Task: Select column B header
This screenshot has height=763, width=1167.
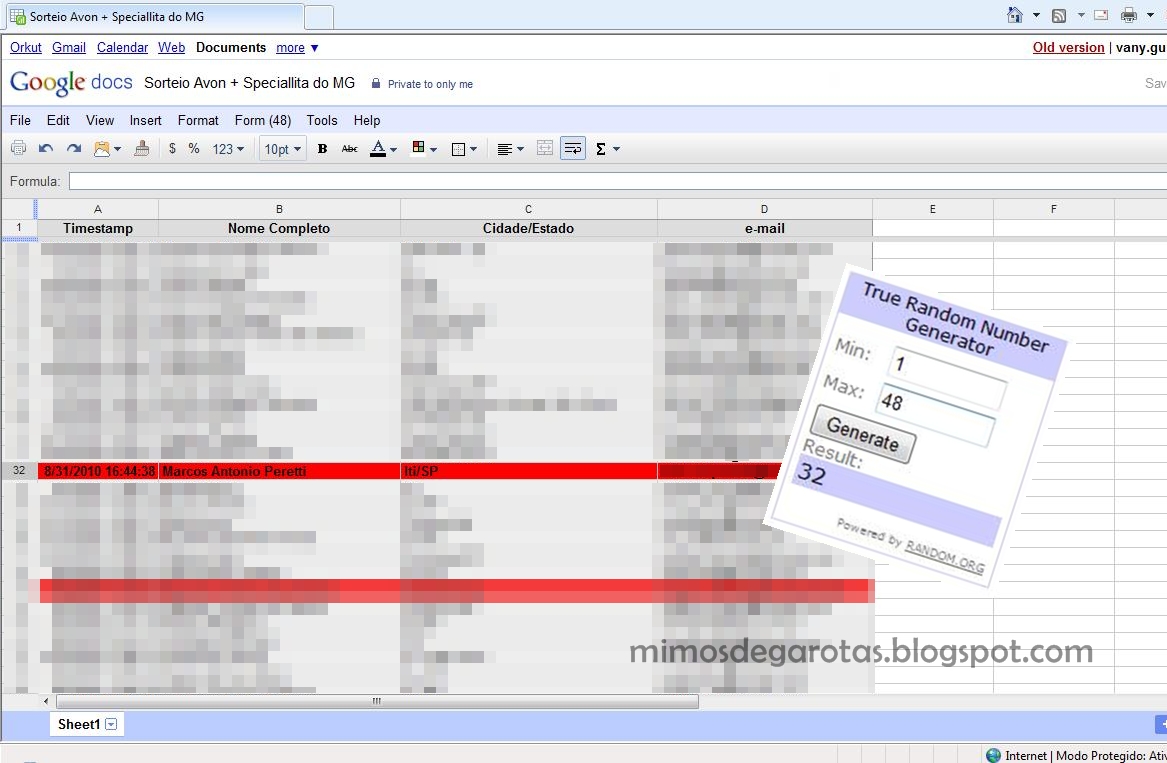Action: (x=279, y=209)
